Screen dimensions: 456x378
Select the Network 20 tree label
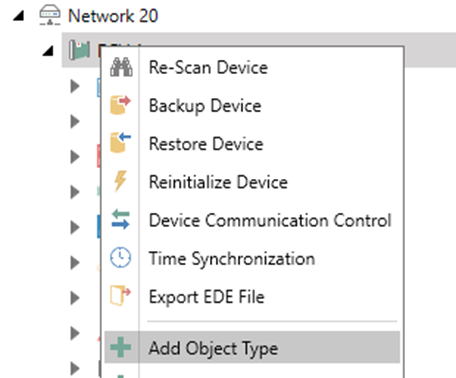click(113, 16)
